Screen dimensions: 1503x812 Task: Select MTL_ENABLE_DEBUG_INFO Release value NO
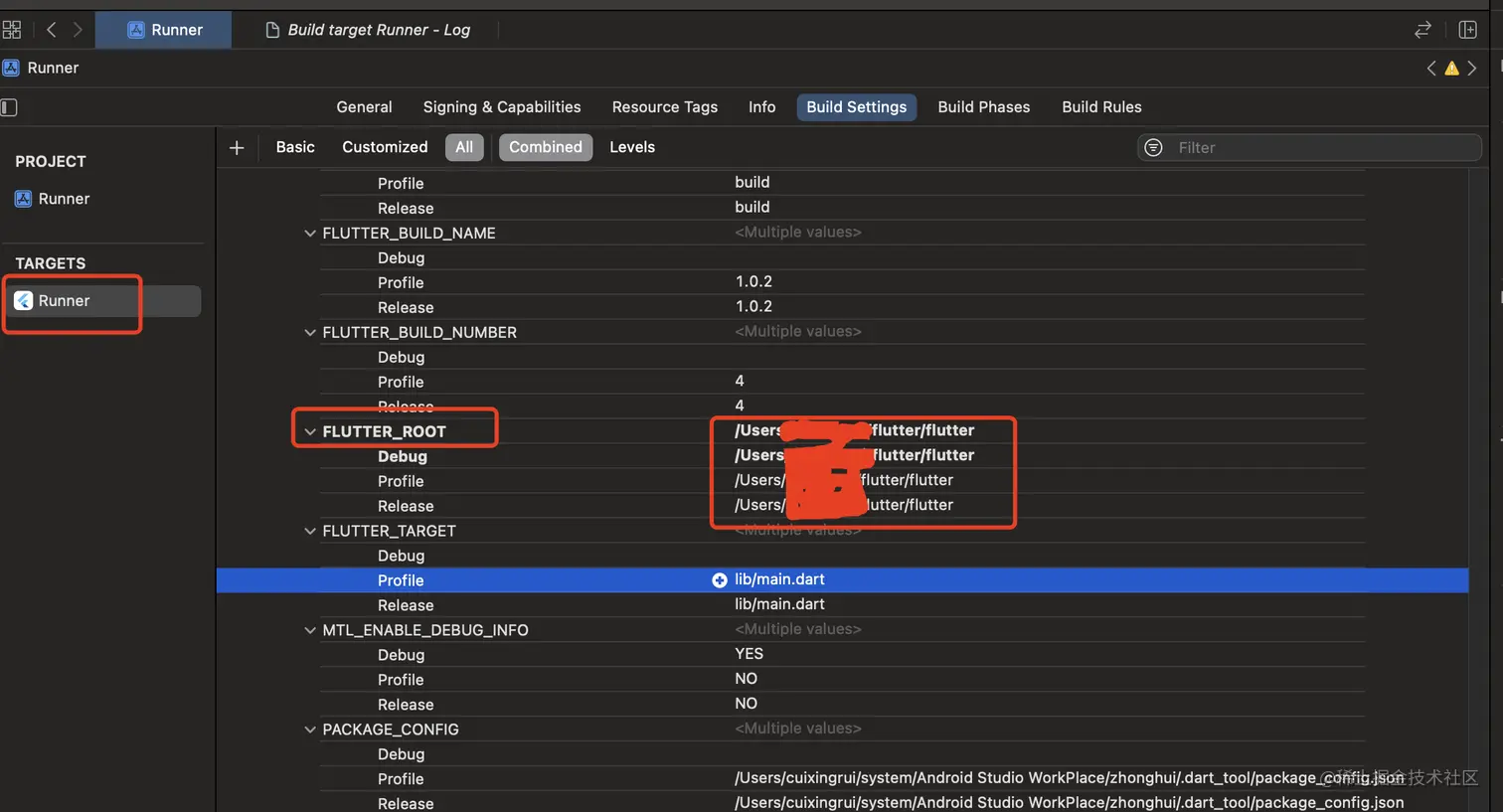[746, 704]
